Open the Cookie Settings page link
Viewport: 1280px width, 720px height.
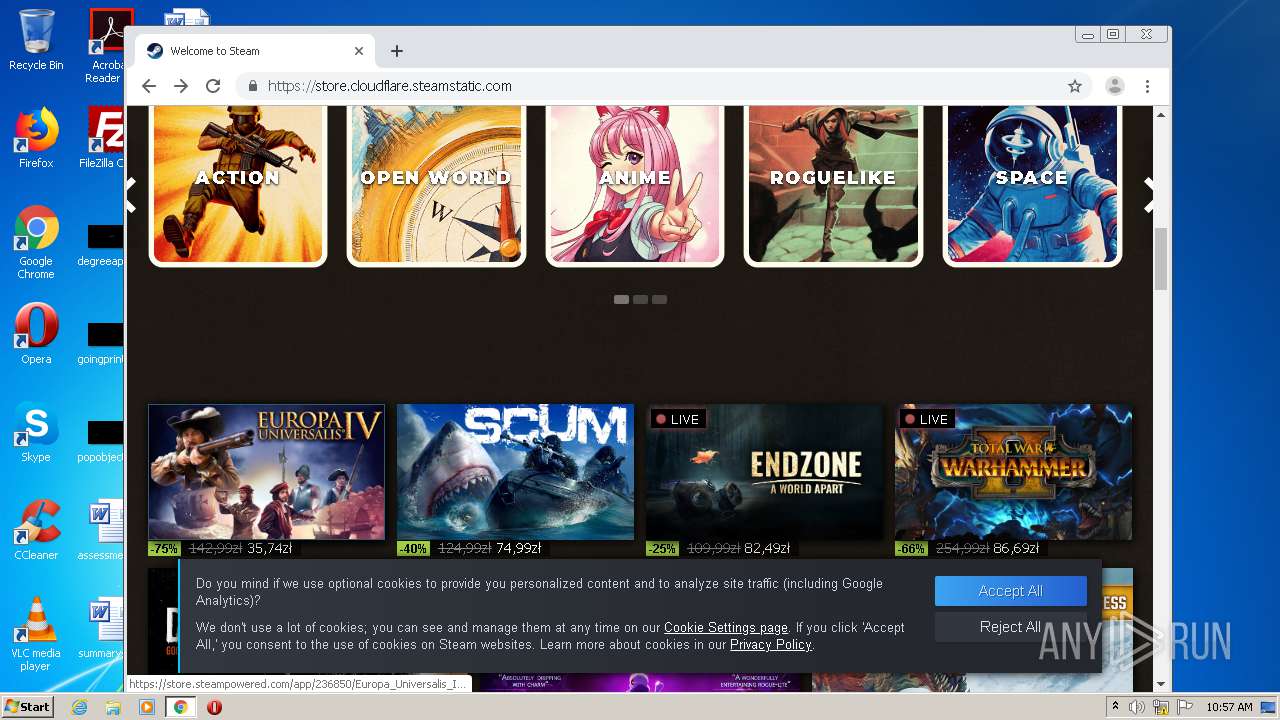click(726, 628)
